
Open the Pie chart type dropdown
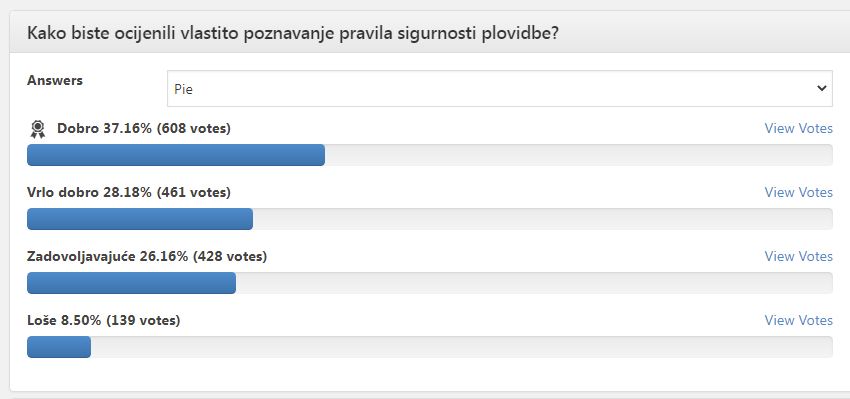[499, 88]
